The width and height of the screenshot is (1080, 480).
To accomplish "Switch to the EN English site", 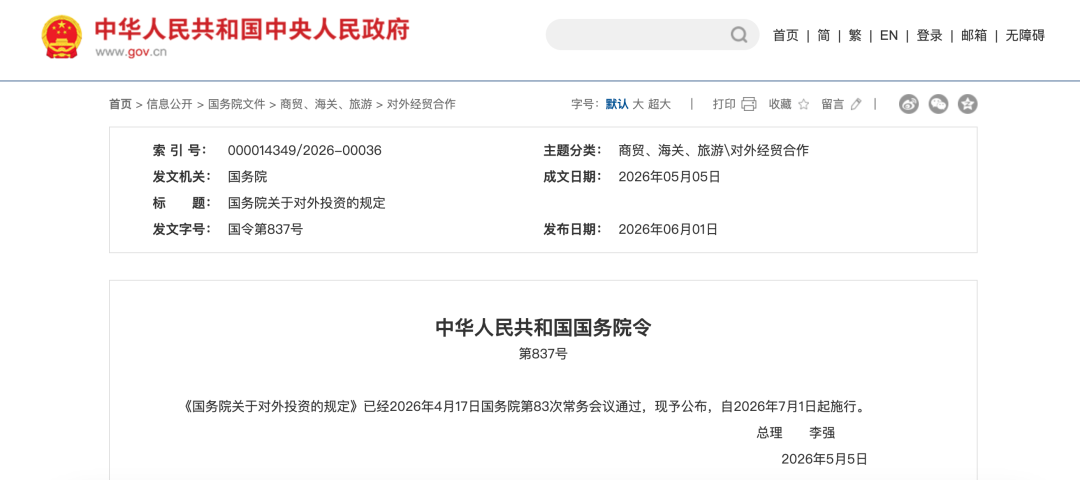I will (889, 36).
